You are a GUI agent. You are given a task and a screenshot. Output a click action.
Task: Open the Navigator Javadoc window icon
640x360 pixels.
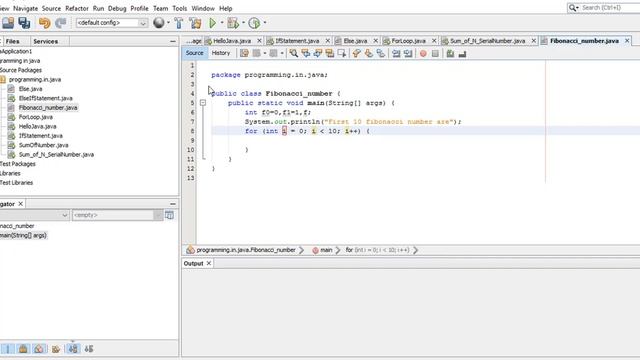(x=169, y=215)
